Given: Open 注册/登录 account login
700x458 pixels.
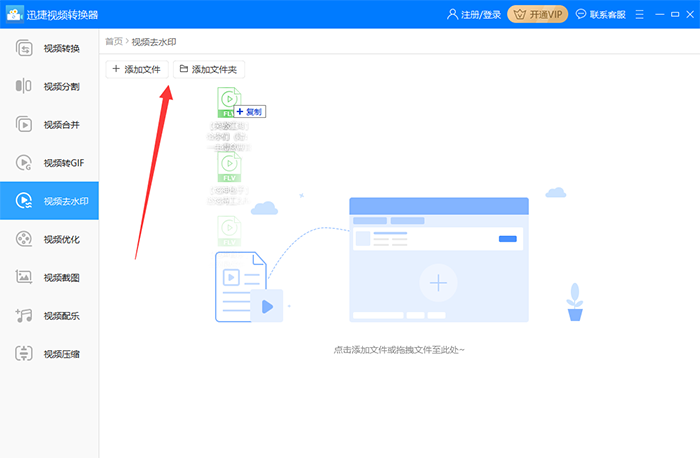Looking at the screenshot, I should coord(474,15).
